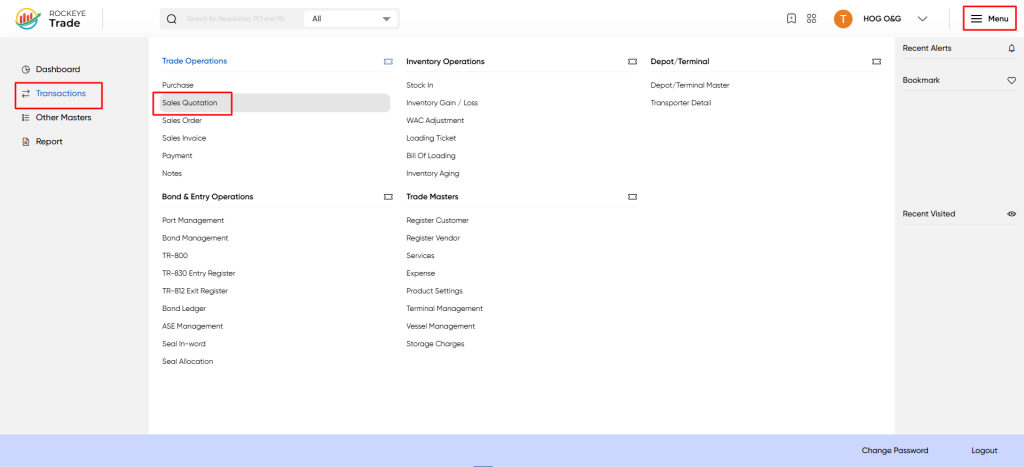This screenshot has height=467, width=1024.
Task: Open Stock In
Action: tap(420, 86)
